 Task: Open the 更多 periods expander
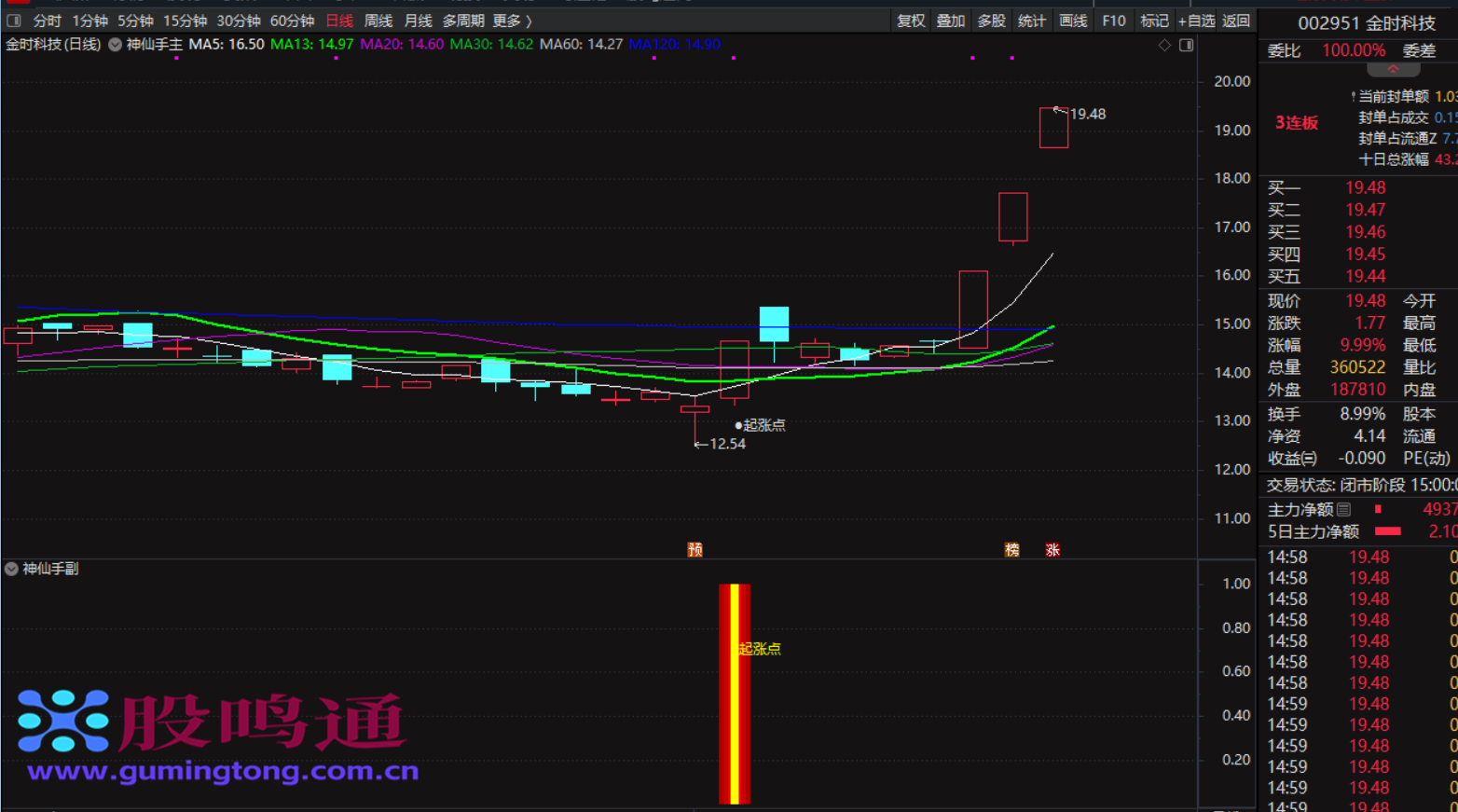512,21
